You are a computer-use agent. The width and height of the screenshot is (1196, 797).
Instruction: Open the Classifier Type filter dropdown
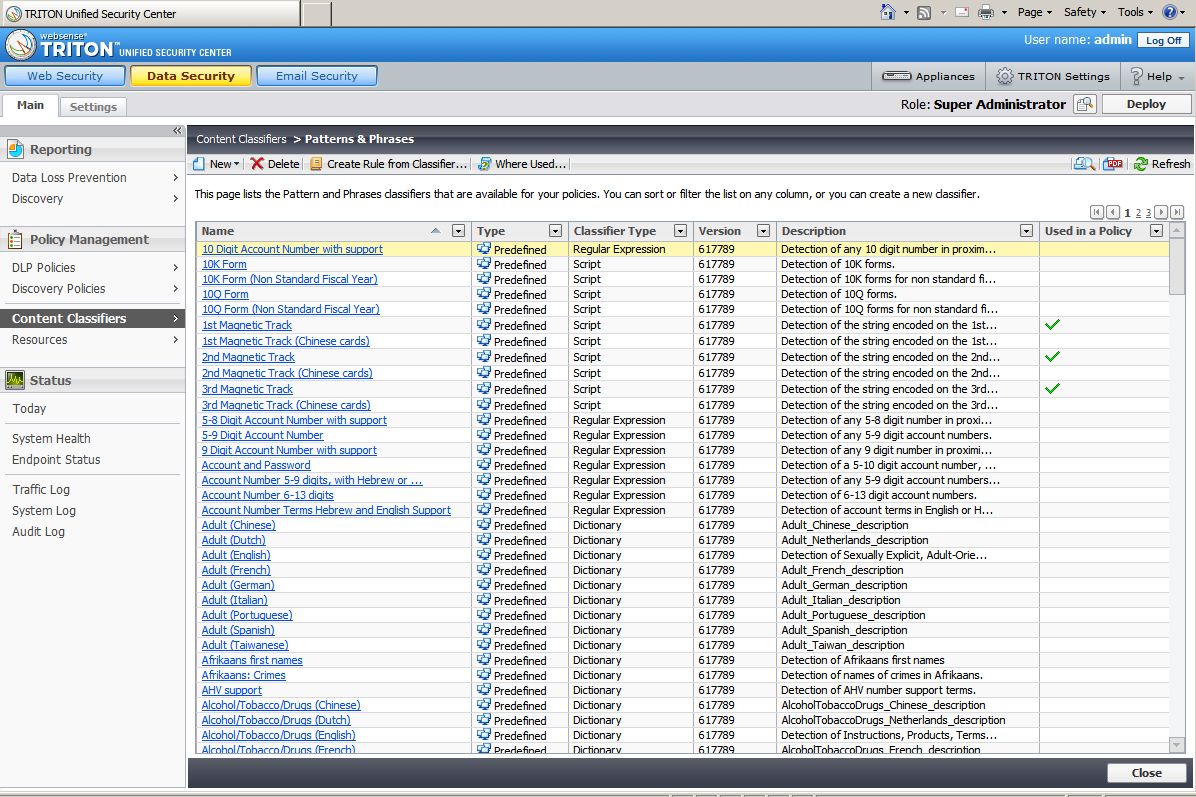680,231
